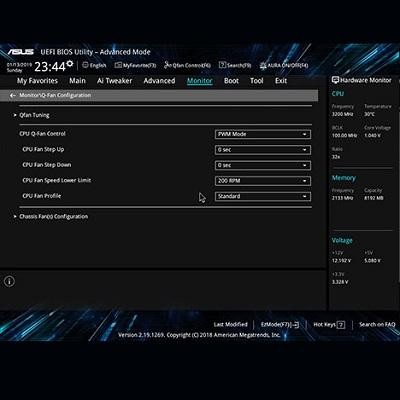This screenshot has width=400, height=400.
Task: Open My Favorites tab
Action: (37, 81)
